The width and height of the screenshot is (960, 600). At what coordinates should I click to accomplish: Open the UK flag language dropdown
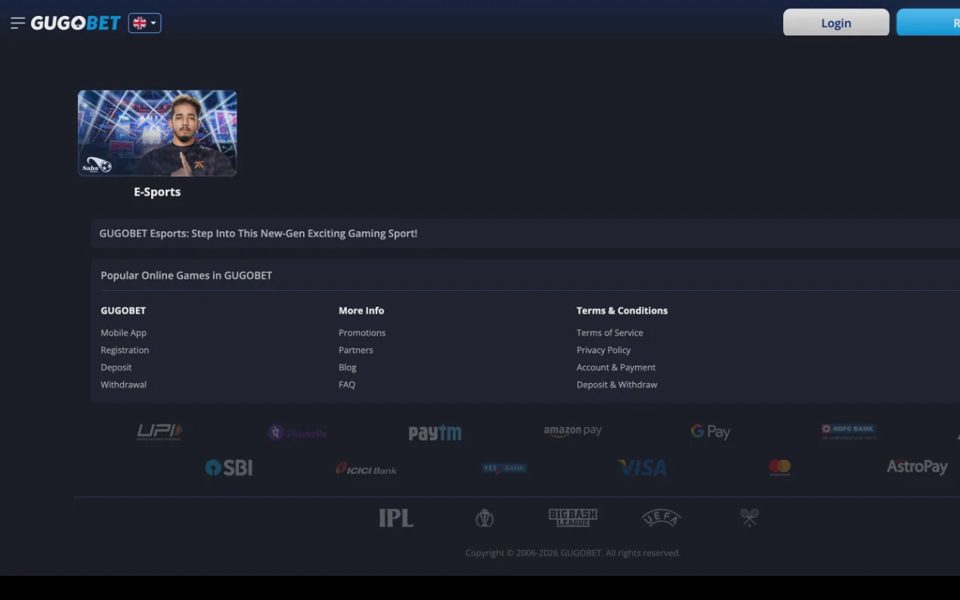tap(144, 23)
